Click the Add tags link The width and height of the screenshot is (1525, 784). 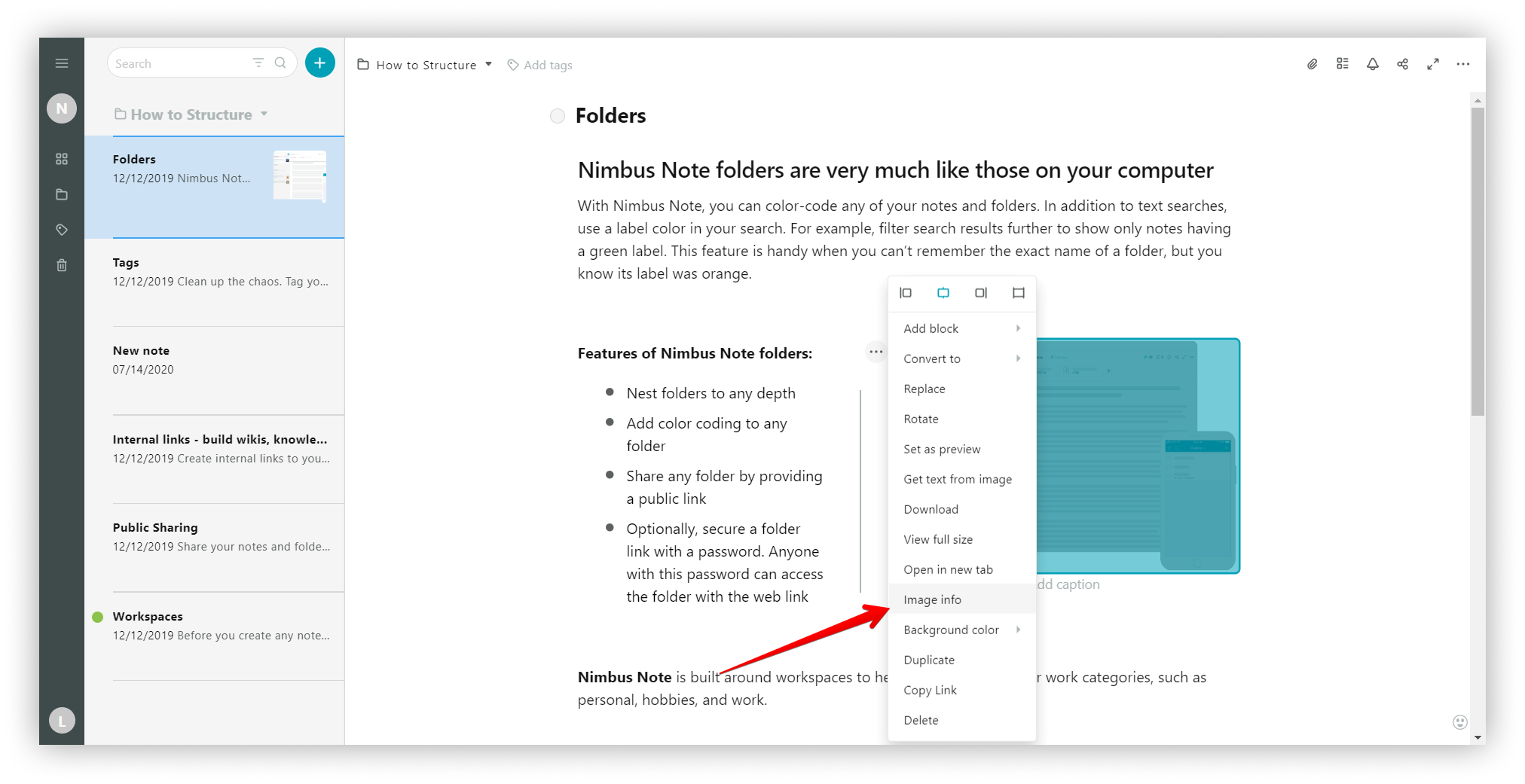(x=548, y=65)
